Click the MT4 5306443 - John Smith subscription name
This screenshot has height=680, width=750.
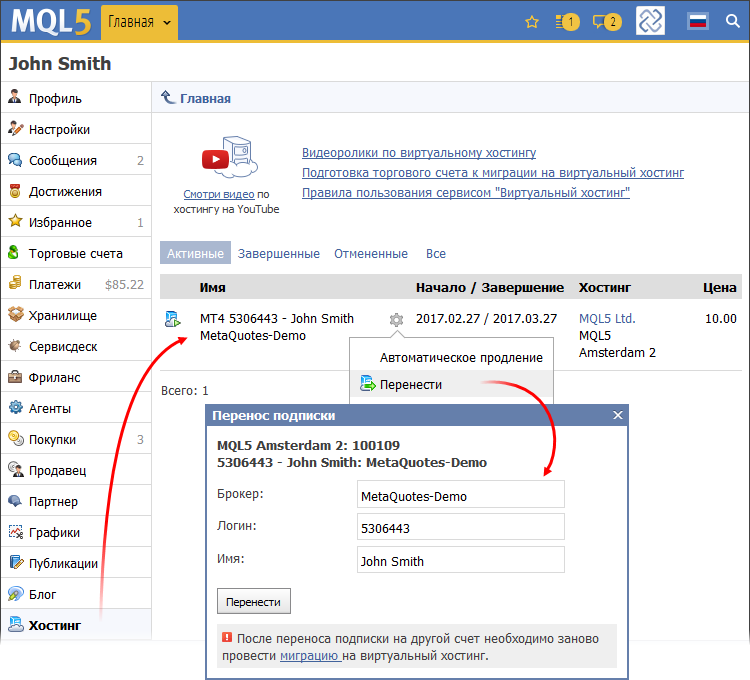coord(277,318)
